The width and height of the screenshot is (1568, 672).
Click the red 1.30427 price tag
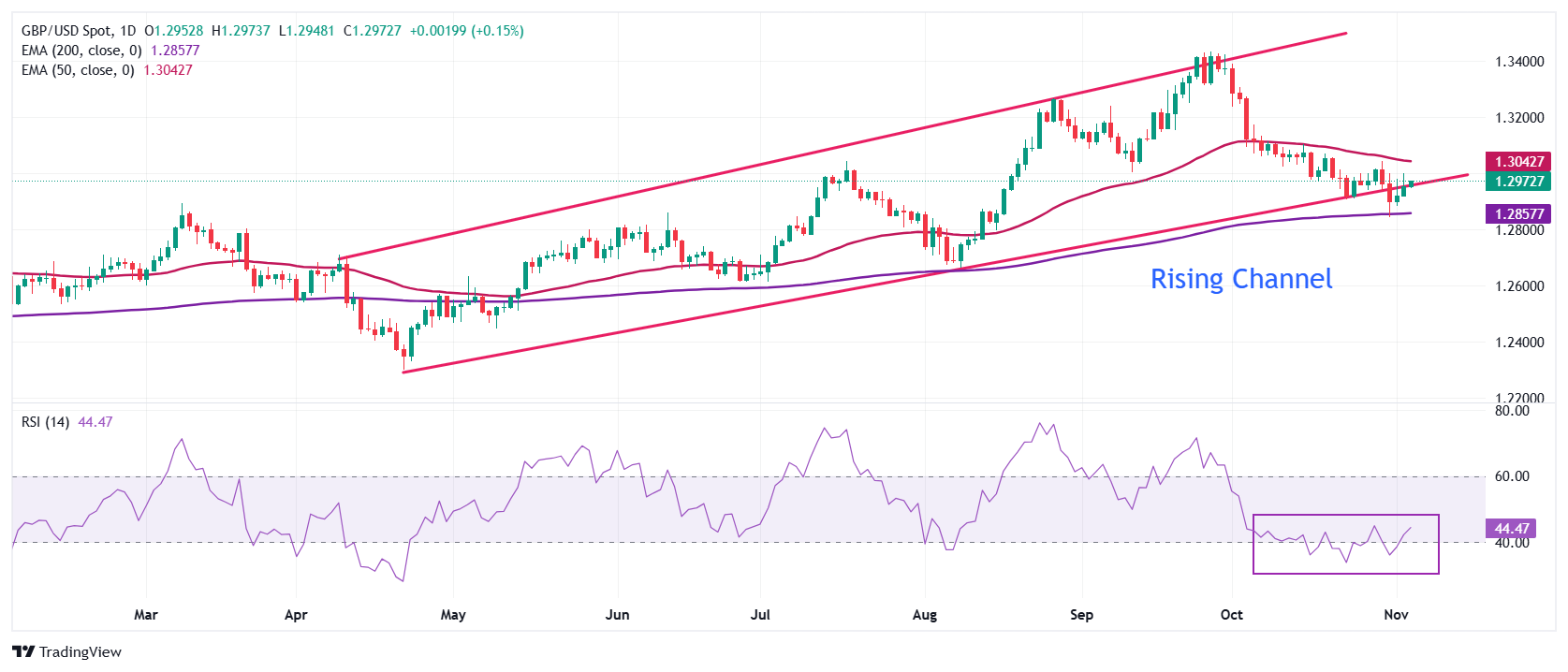[1518, 162]
